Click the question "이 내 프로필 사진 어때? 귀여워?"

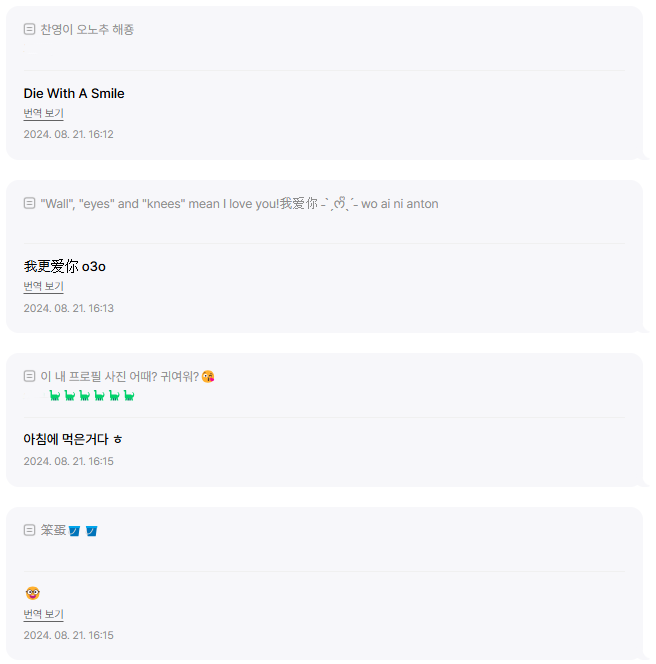pos(119,377)
